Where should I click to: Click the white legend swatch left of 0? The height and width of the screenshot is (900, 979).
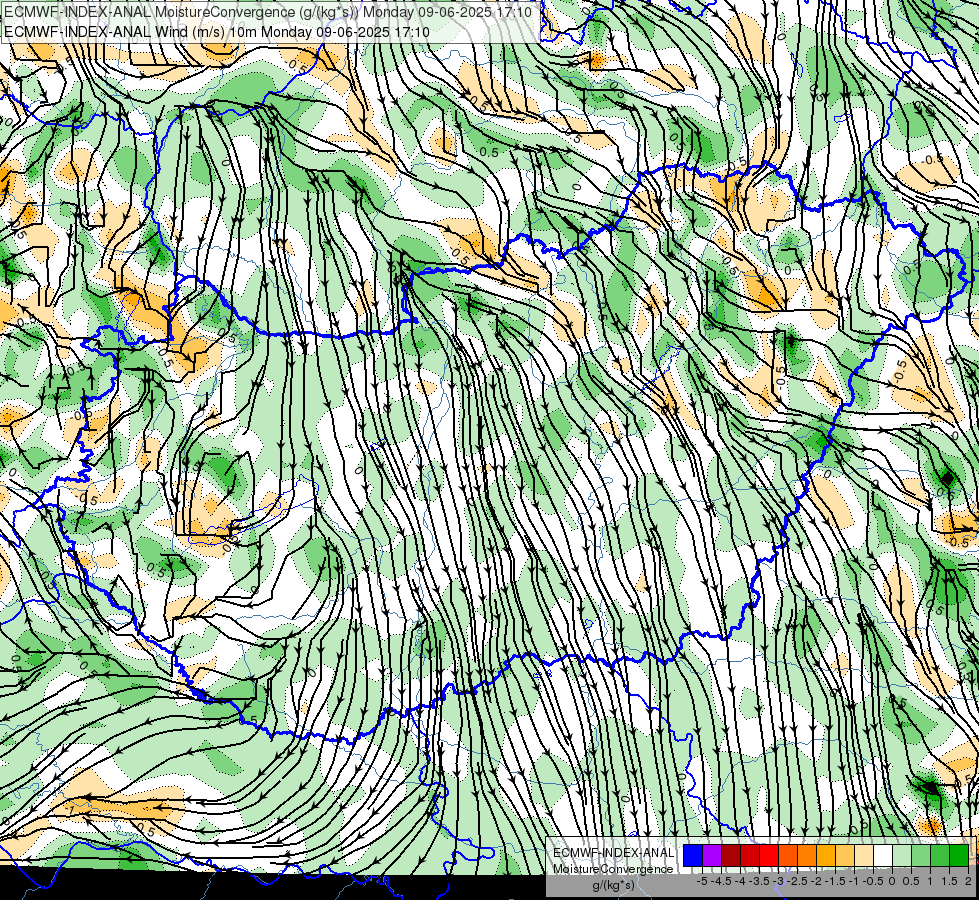[x=883, y=855]
